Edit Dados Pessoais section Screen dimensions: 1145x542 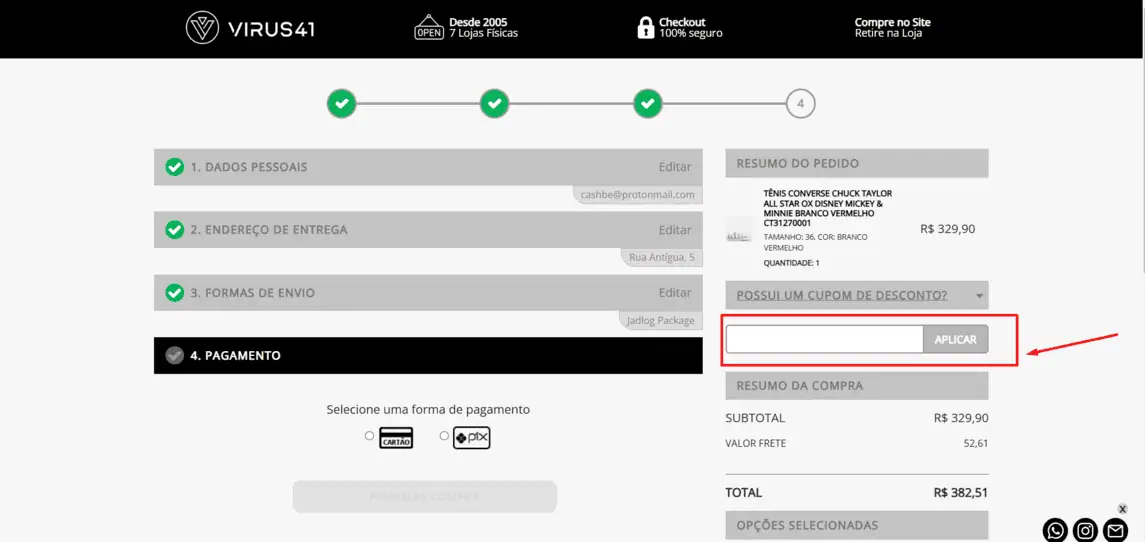(675, 167)
